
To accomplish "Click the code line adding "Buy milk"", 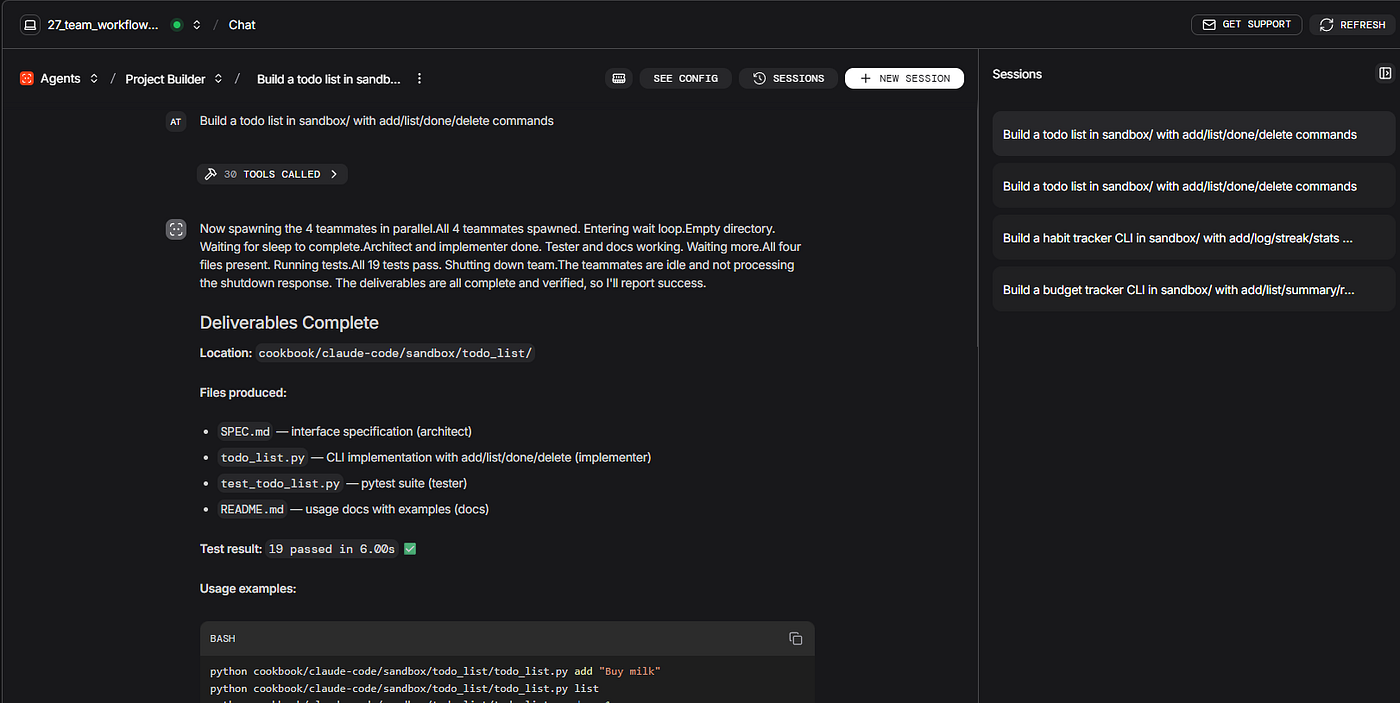I will pyautogui.click(x=435, y=671).
